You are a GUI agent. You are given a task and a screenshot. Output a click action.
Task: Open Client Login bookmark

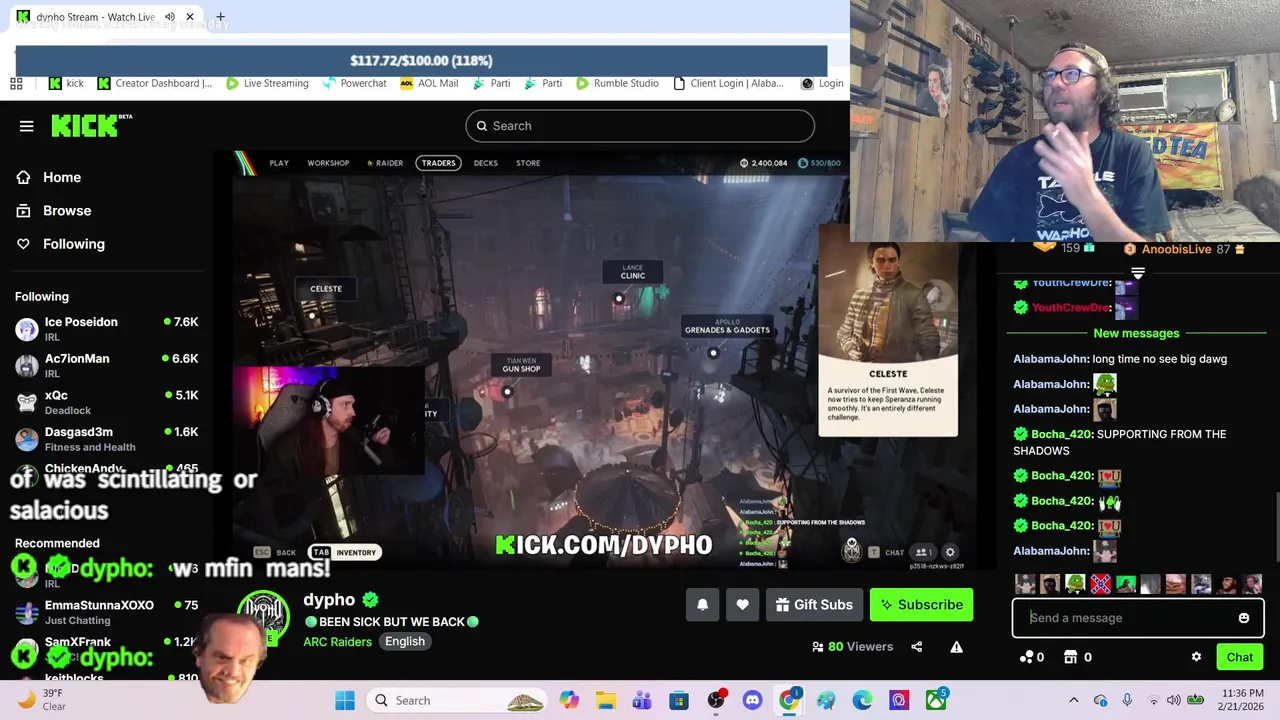tap(728, 83)
